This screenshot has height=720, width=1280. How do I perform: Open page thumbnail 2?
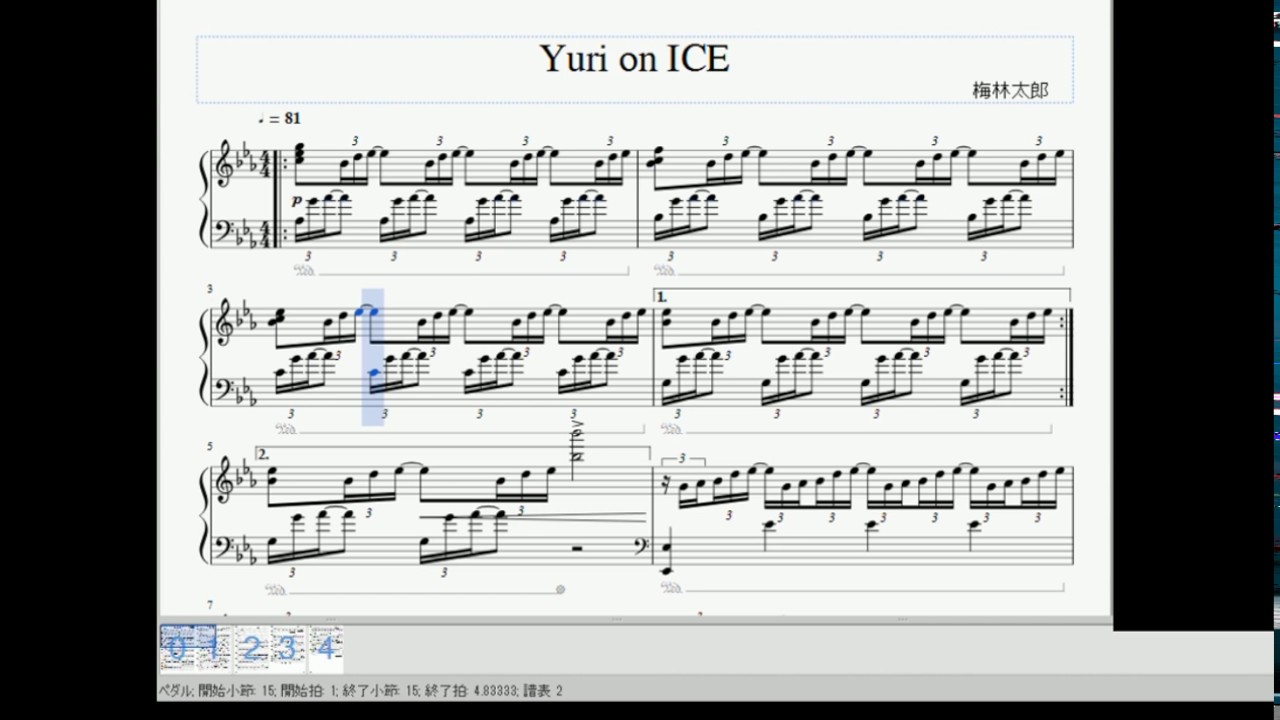pyautogui.click(x=249, y=648)
